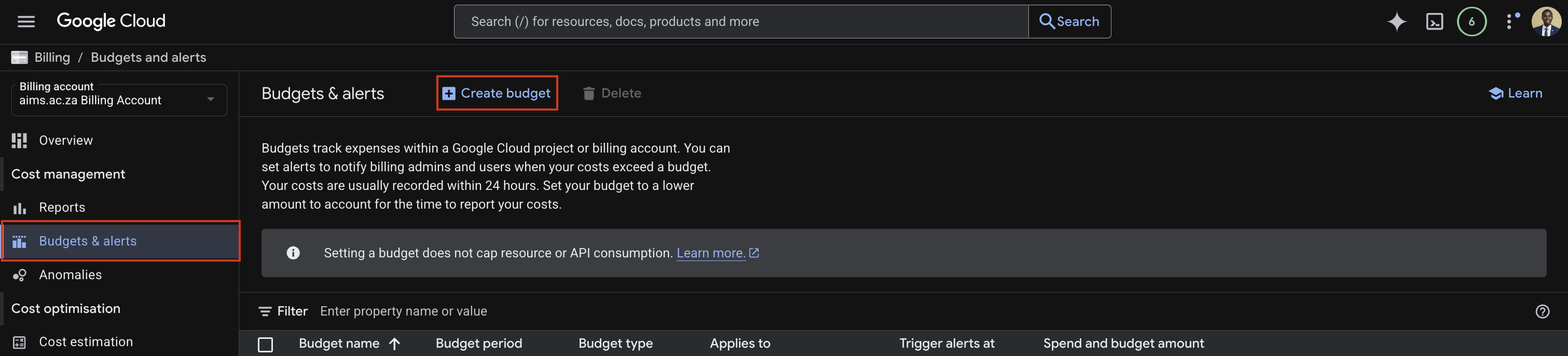Image resolution: width=1568 pixels, height=356 pixels.
Task: Click the Billing card icon in breadcrumb
Action: pyautogui.click(x=20, y=57)
